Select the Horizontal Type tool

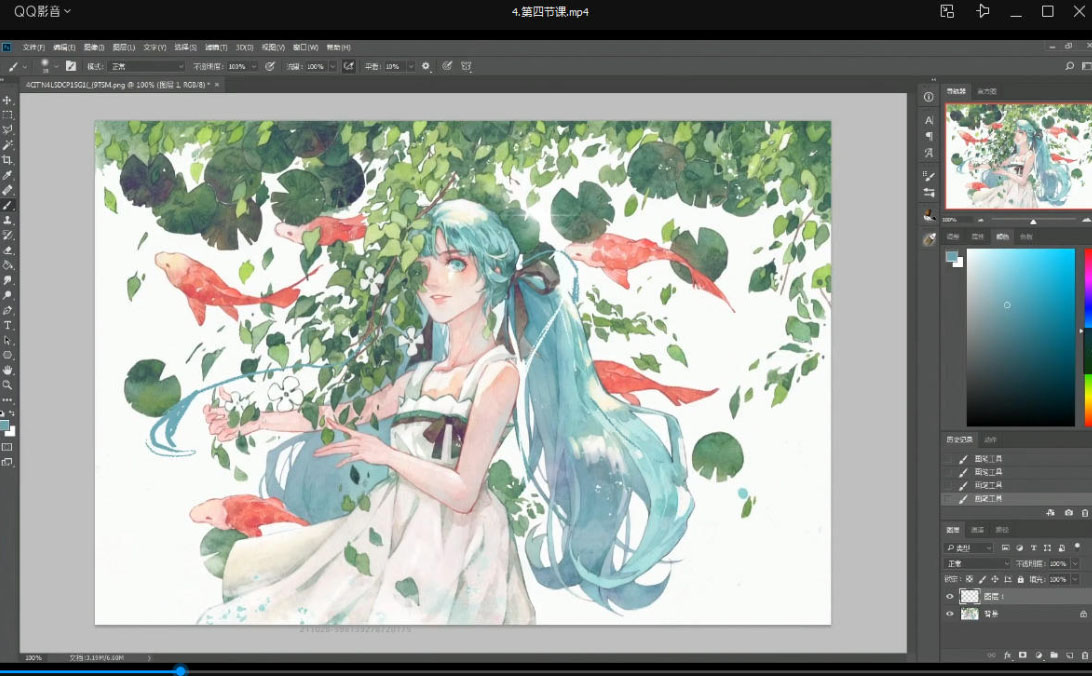8,326
